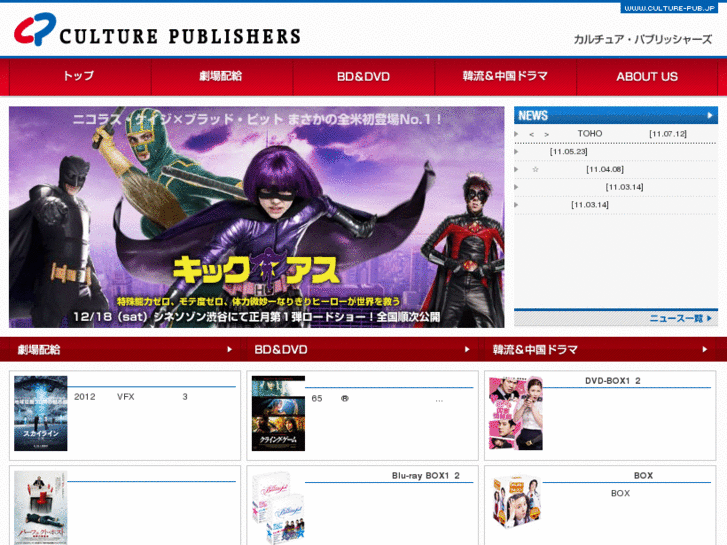Open the パーフェクト・ホスト movie poster
Image resolution: width=727 pixels, height=545 pixels.
[41, 508]
